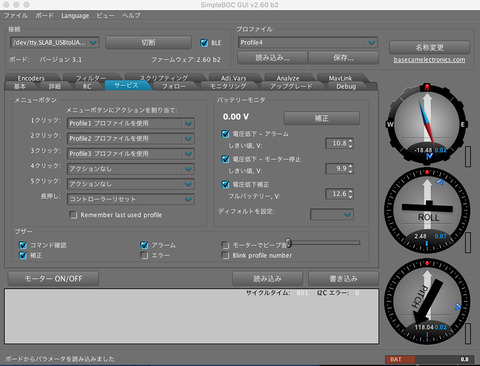The height and width of the screenshot is (366, 480).
Task: Toggle the BLE checkbox
Action: 204,43
